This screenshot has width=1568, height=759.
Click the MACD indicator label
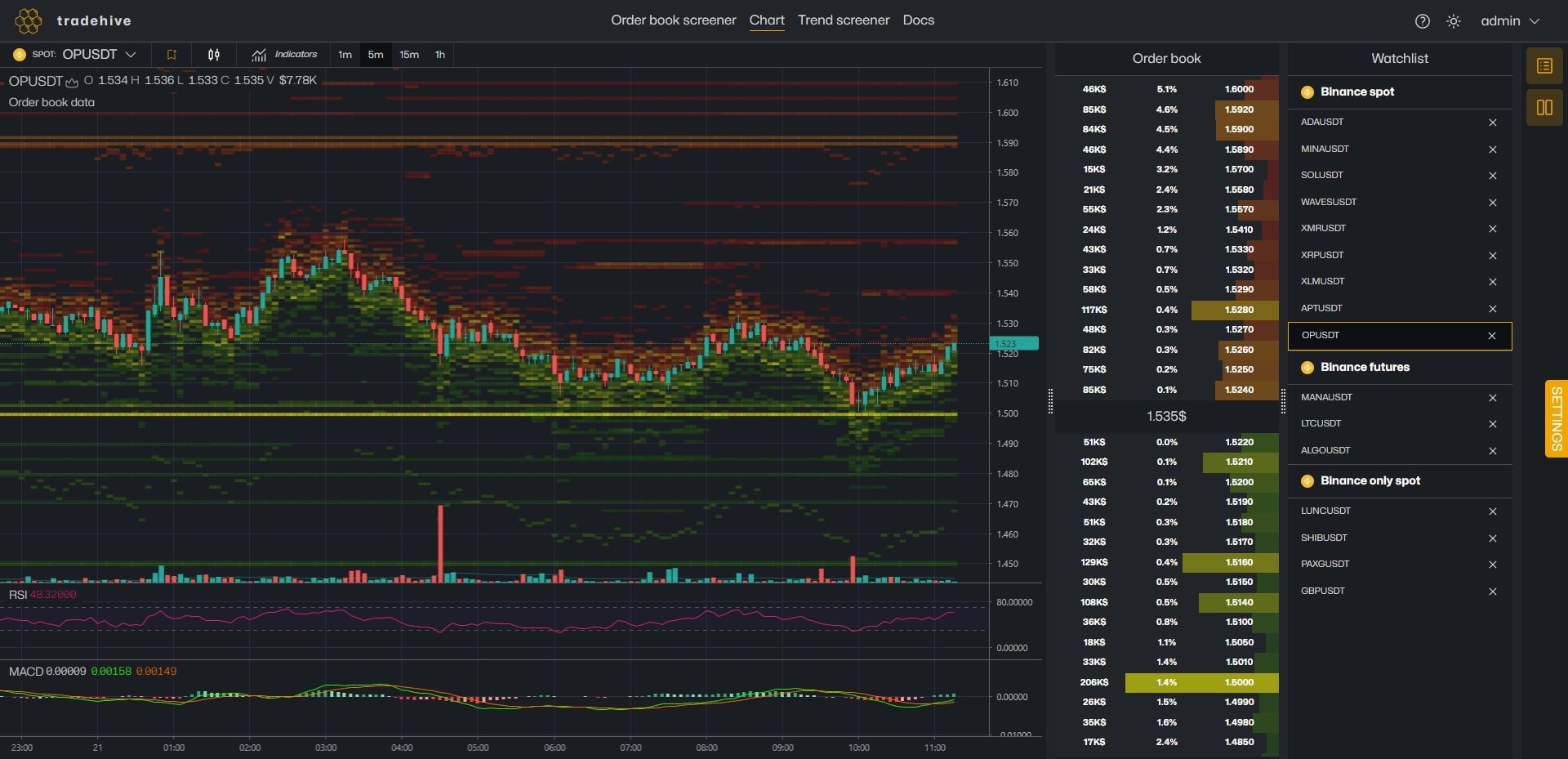pyautogui.click(x=26, y=671)
